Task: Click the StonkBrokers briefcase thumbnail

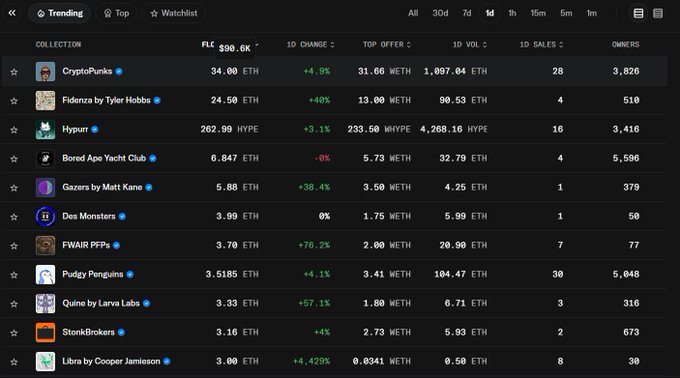Action: click(45, 332)
